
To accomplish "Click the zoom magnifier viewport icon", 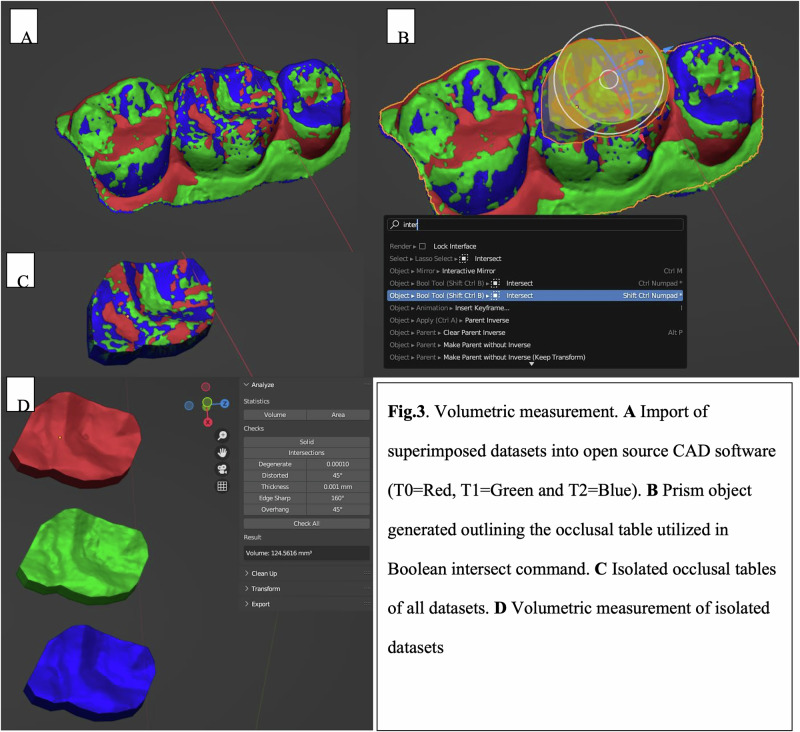I will click(222, 436).
